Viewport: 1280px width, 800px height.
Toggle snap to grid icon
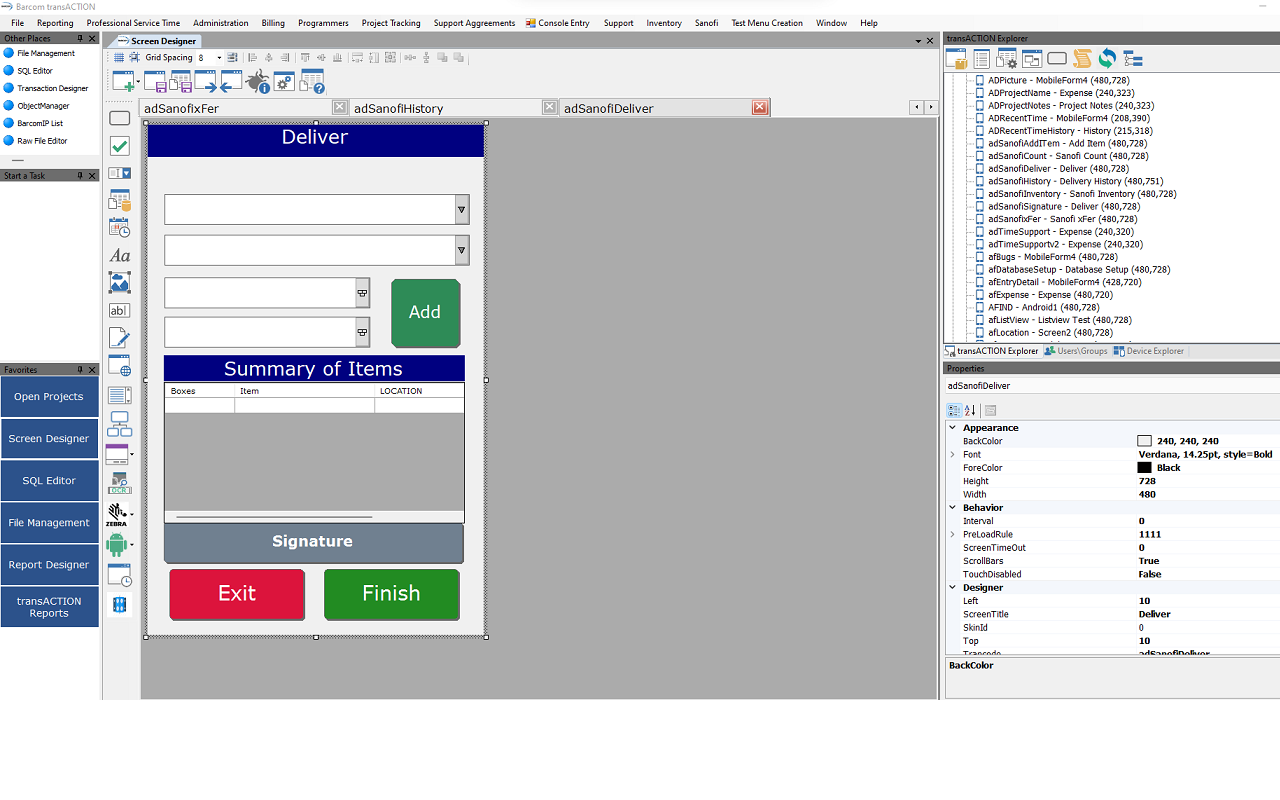point(134,58)
